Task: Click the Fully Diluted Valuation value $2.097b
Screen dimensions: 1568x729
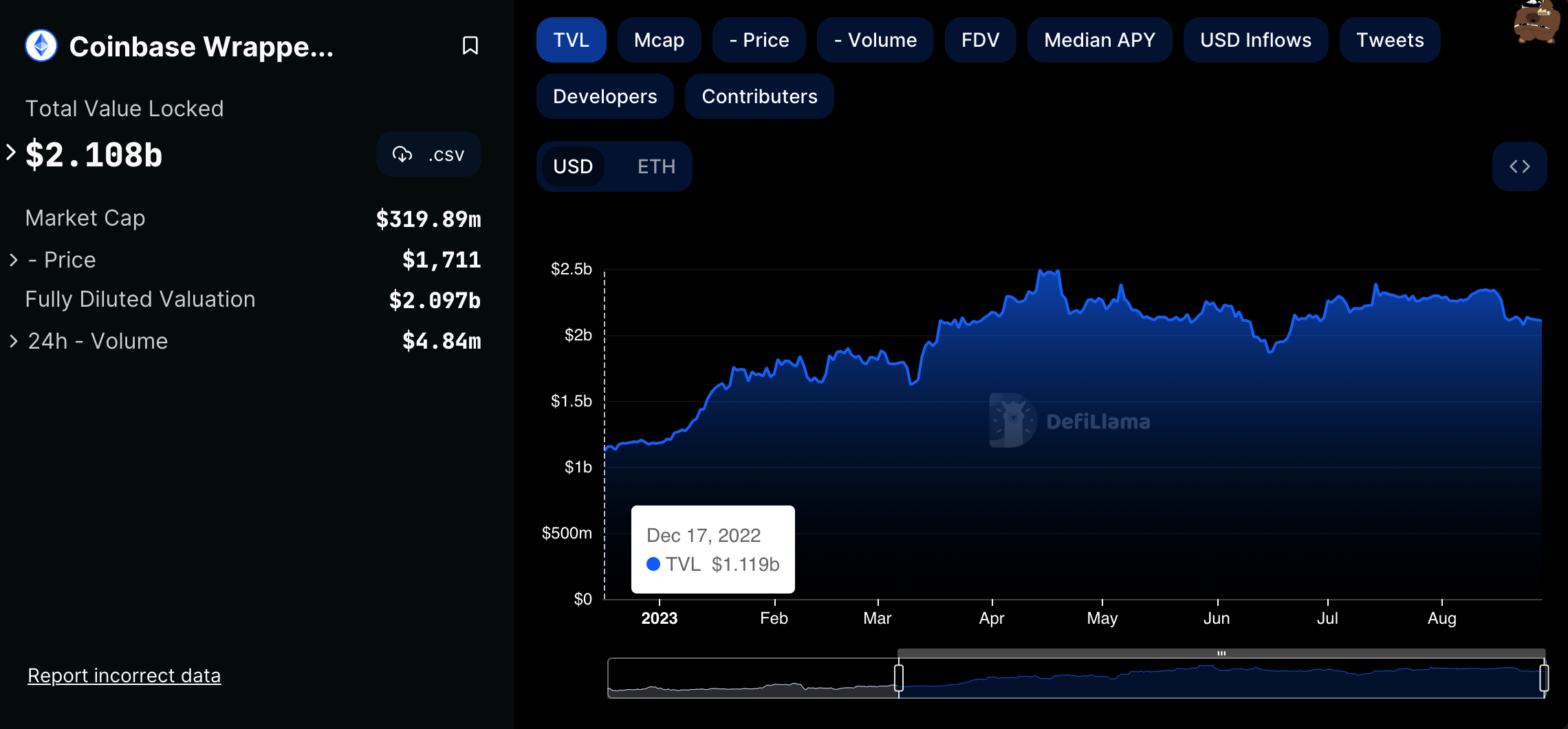Action: [x=435, y=300]
